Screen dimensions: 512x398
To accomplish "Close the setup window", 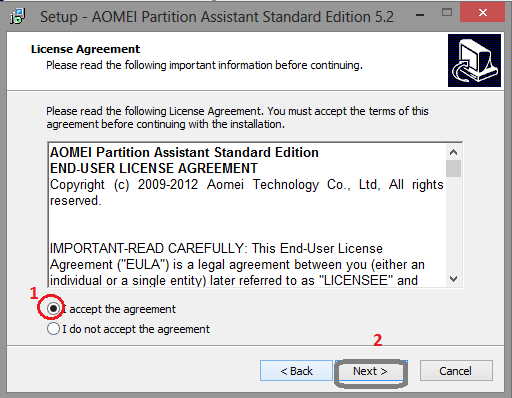I will (x=482, y=13).
